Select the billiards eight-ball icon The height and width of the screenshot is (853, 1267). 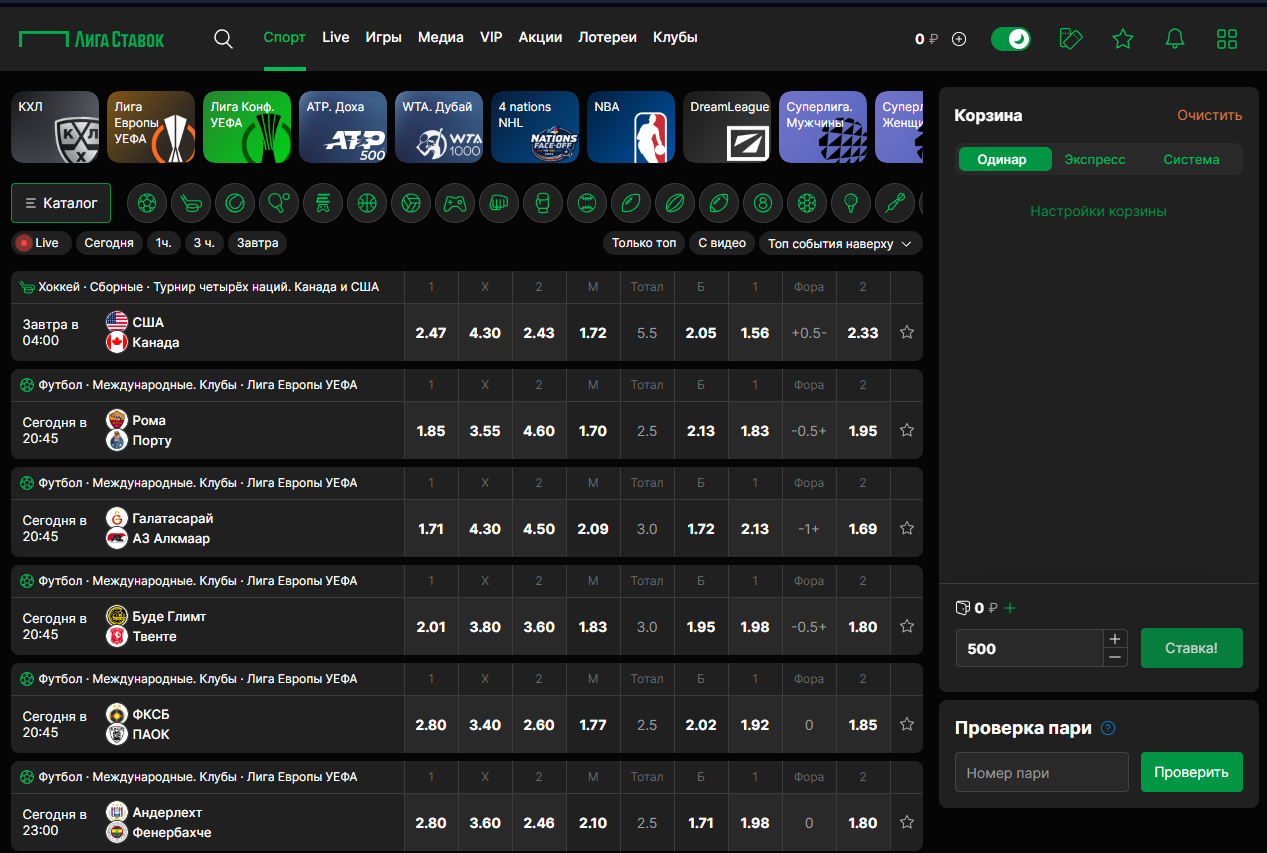(x=763, y=203)
